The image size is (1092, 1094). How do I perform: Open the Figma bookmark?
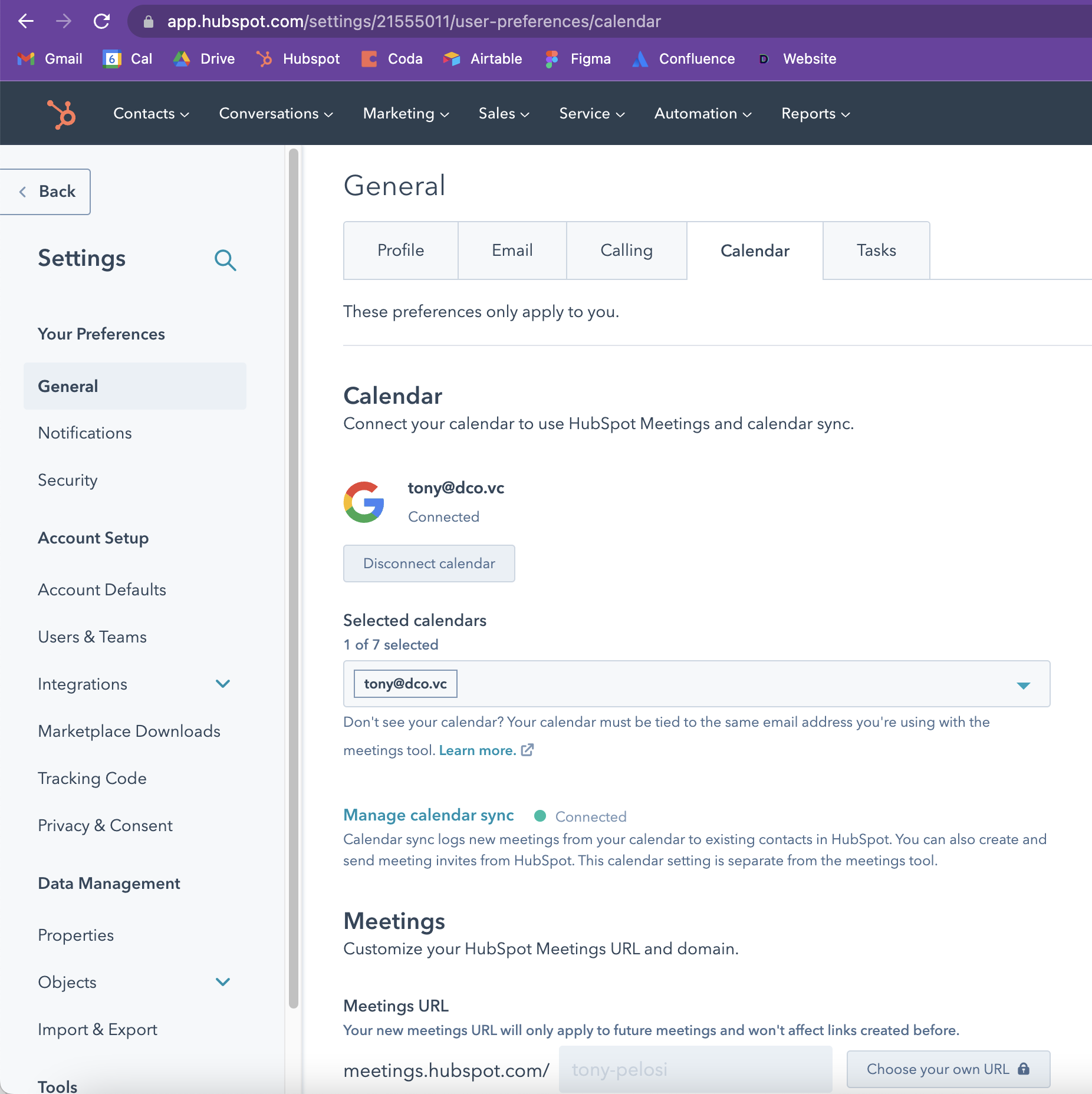(578, 59)
